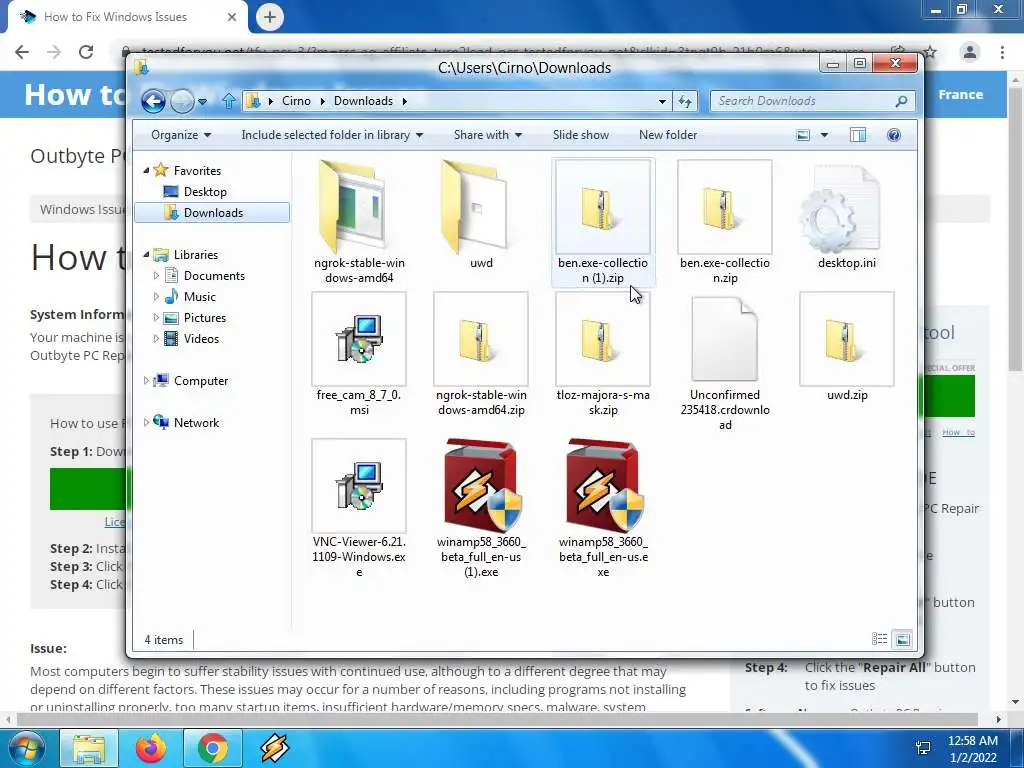Go back in Chrome browser
1024x768 pixels.
(x=22, y=52)
